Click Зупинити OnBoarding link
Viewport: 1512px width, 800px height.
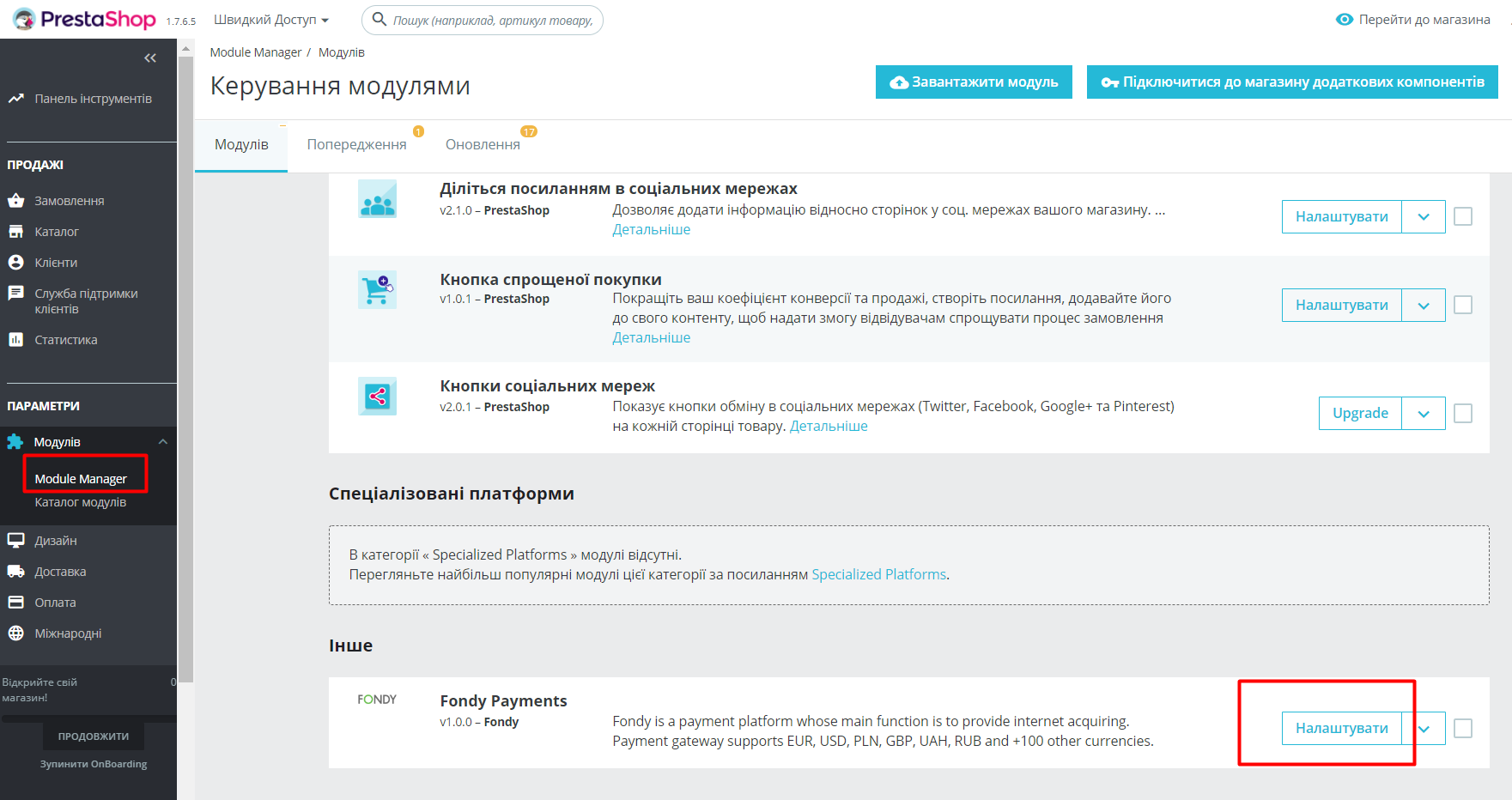(x=94, y=764)
